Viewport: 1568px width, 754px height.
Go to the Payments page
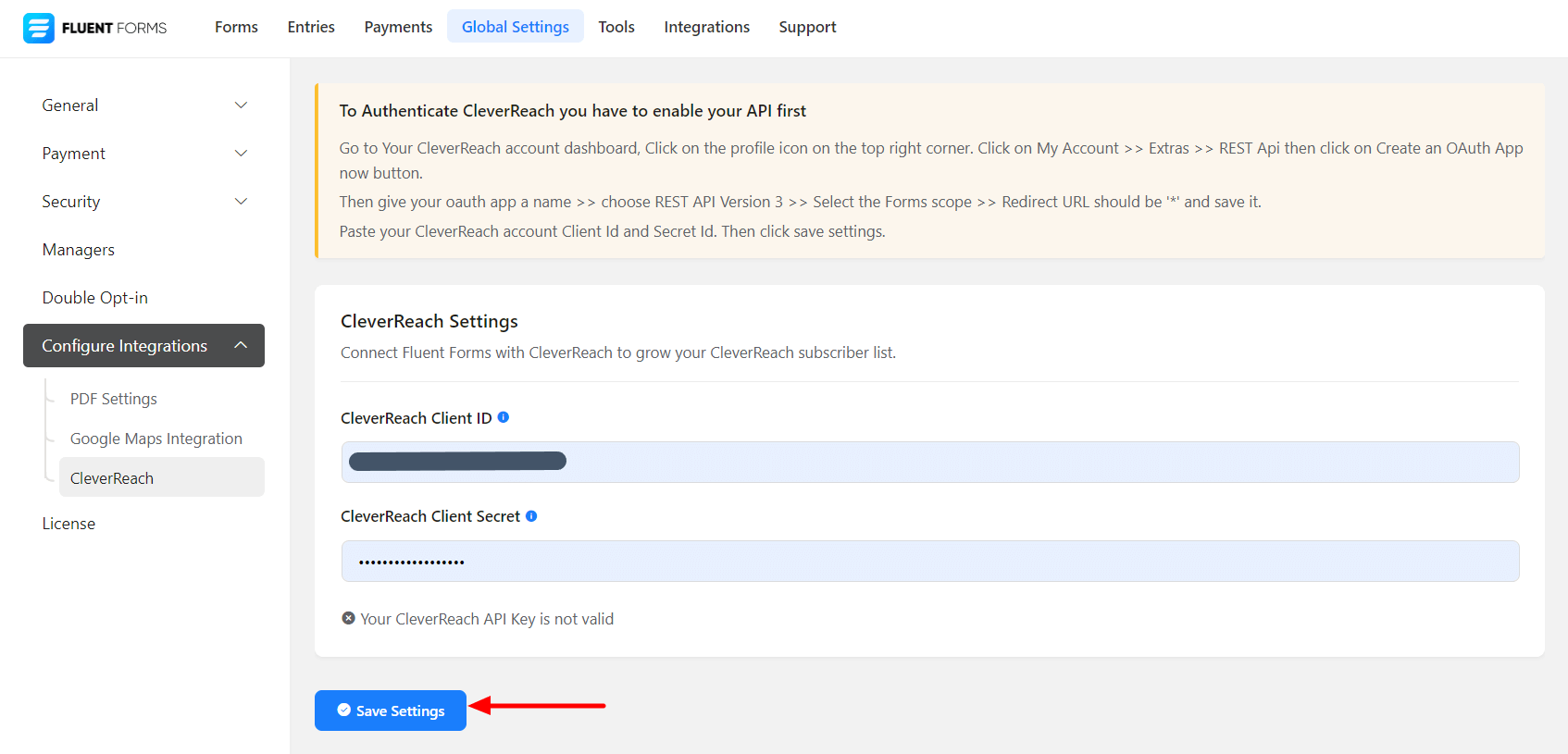398,27
